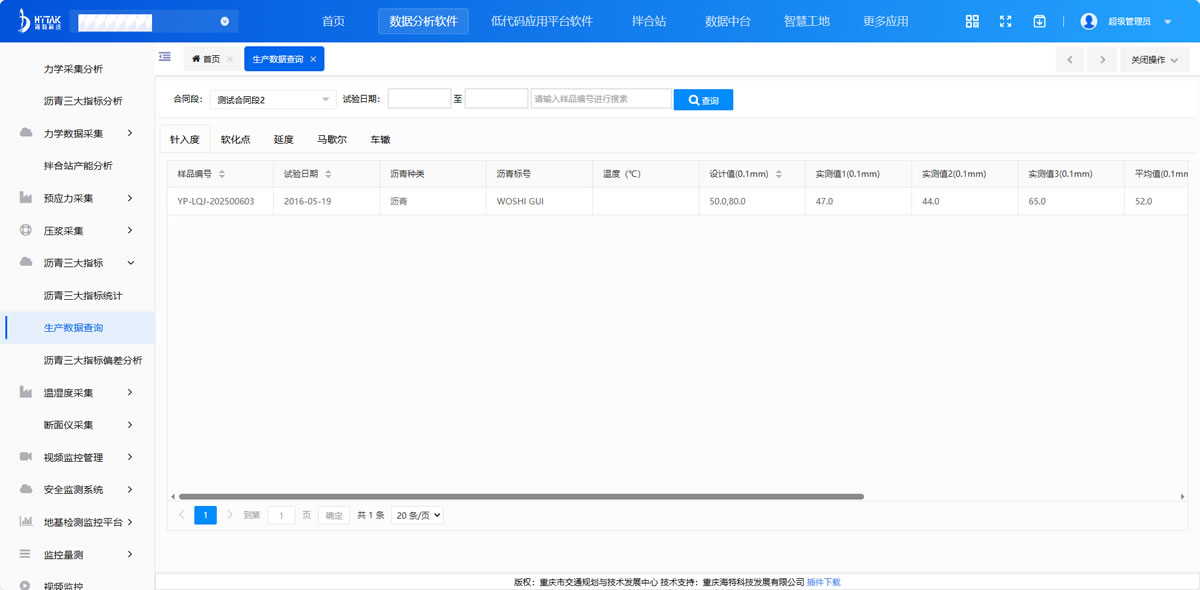The image size is (1200, 590).
Task: Sort by 试验日期 column
Action: point(328,174)
